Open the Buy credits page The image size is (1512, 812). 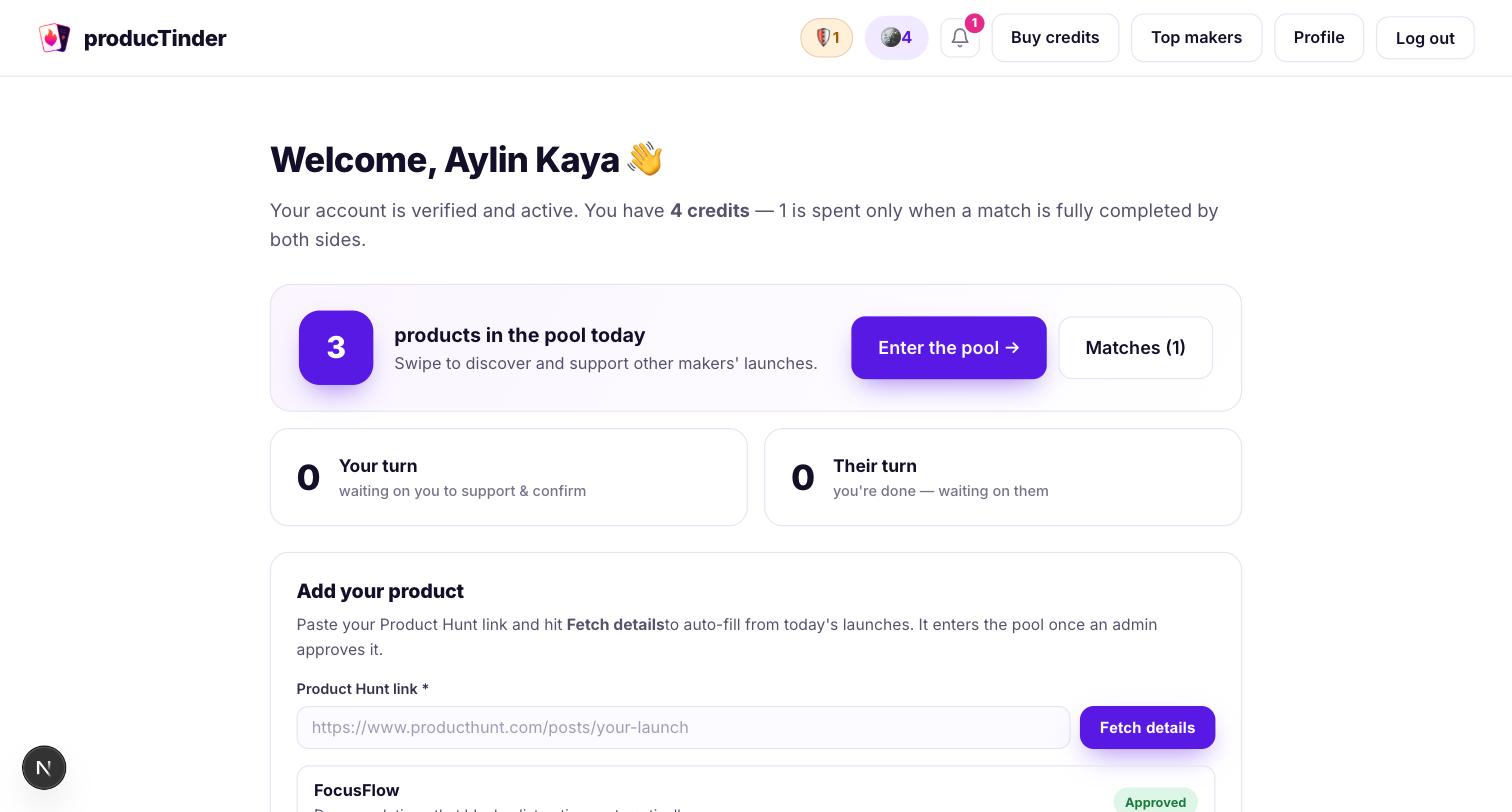1055,38
